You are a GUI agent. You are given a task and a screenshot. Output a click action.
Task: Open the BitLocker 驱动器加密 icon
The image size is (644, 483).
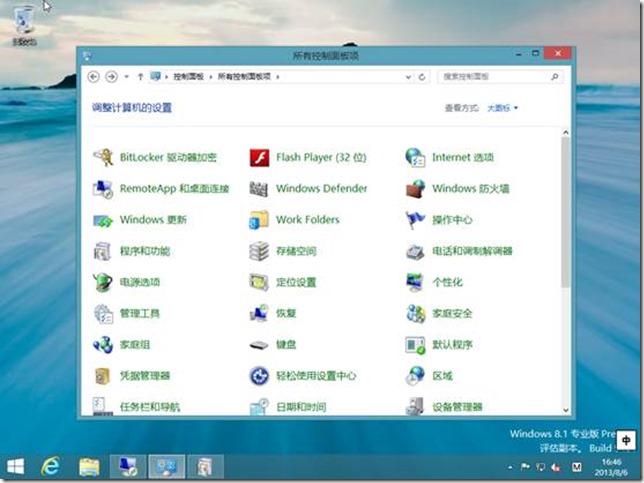click(103, 157)
